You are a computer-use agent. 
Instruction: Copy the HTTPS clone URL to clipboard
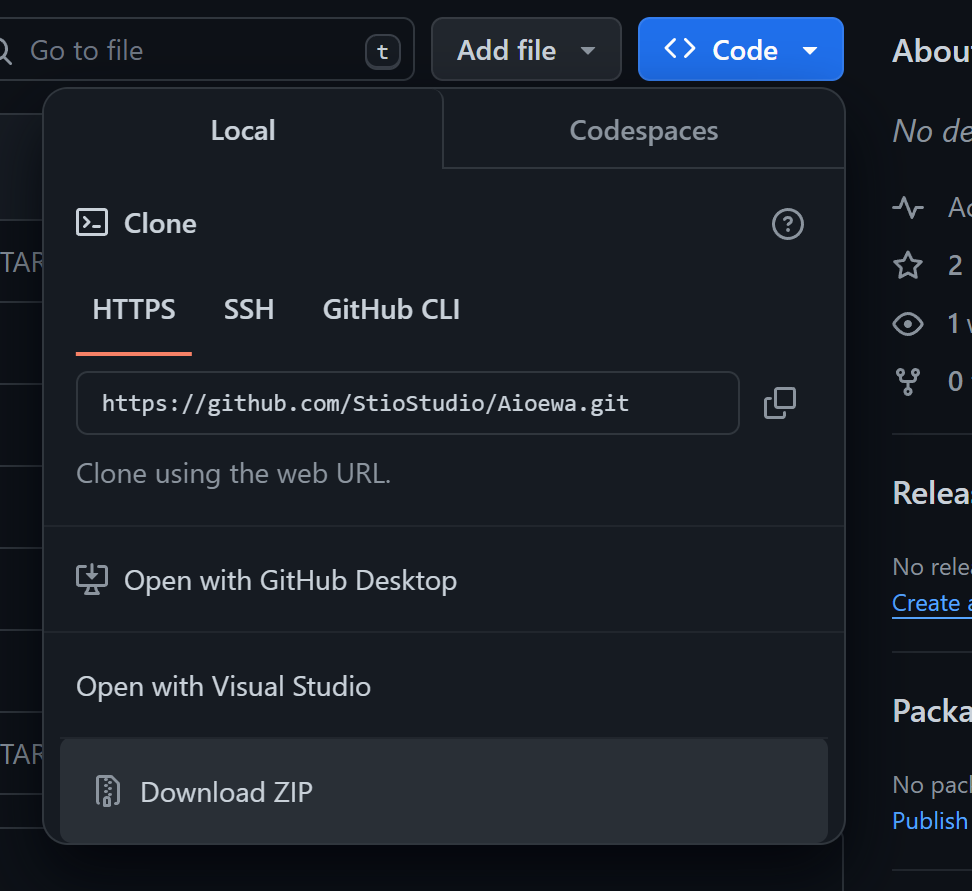pyautogui.click(x=779, y=403)
